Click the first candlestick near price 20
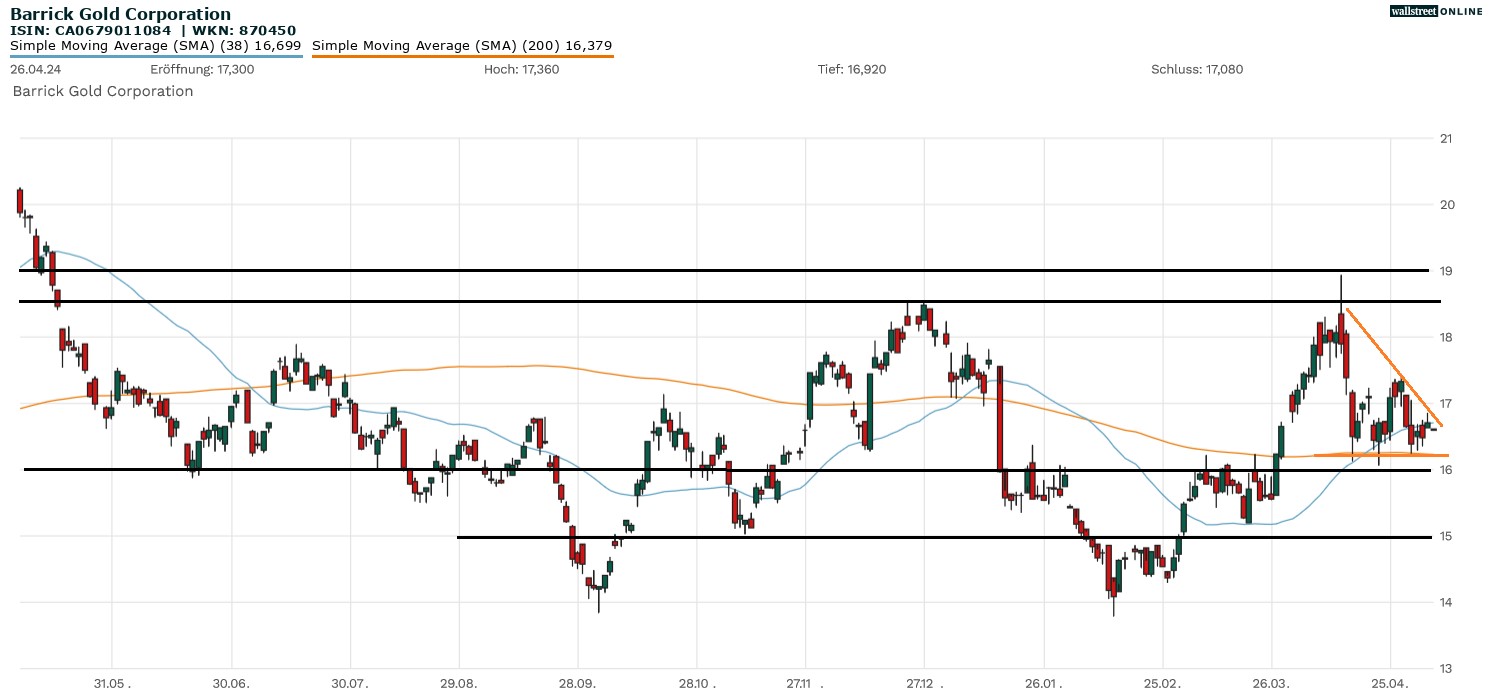1490x689 pixels. 20,200
